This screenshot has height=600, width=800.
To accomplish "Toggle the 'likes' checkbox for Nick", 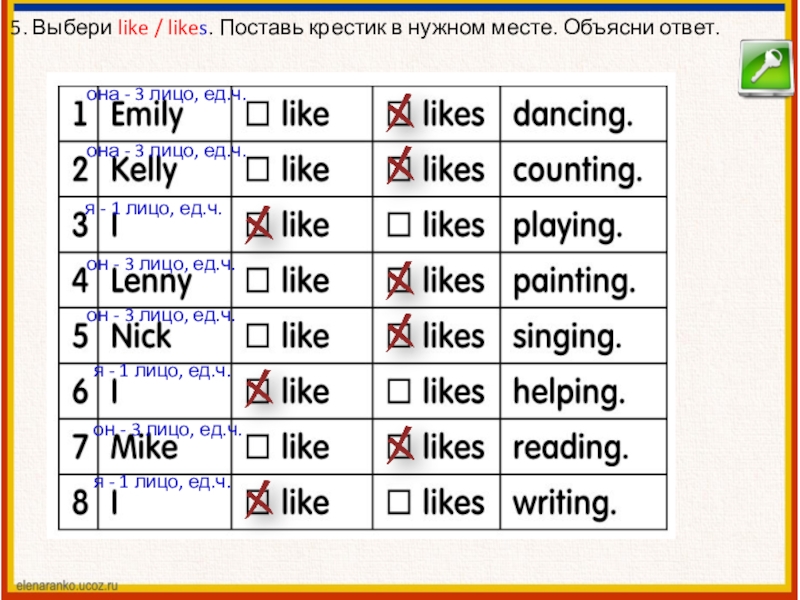I will click(399, 336).
